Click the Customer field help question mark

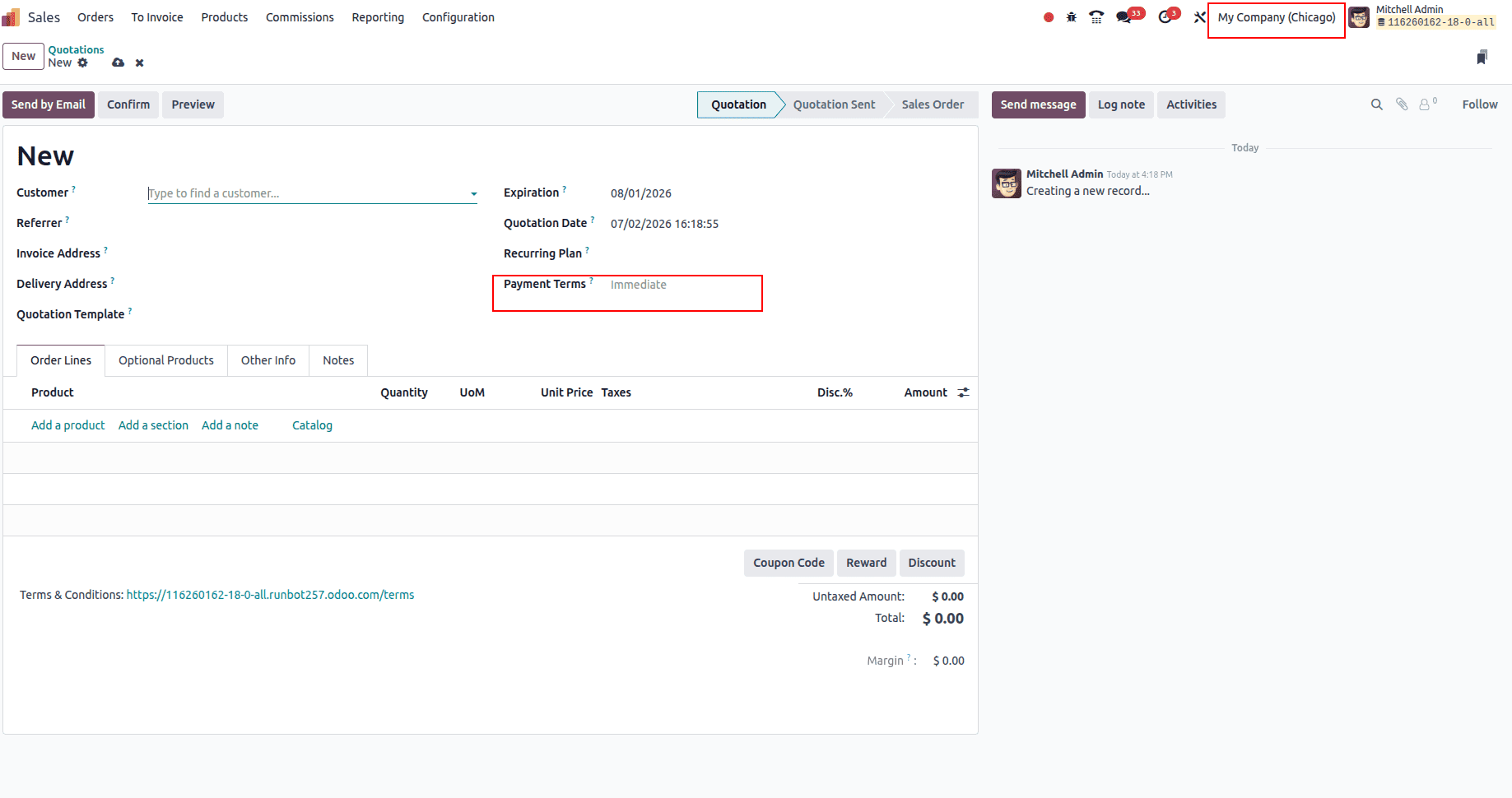(x=73, y=189)
